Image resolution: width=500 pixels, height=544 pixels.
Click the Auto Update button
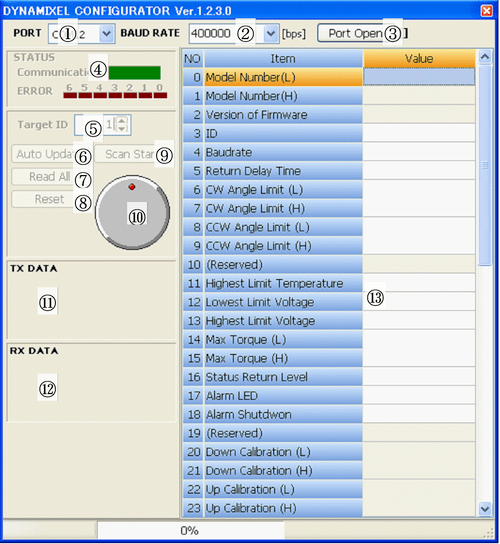pos(51,154)
